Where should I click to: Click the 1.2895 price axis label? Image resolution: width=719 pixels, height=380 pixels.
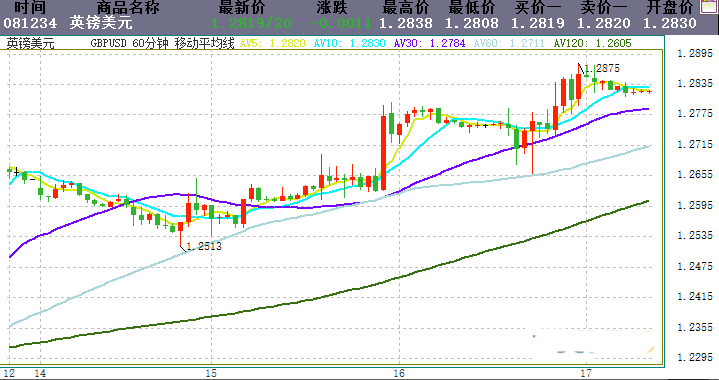tap(695, 54)
